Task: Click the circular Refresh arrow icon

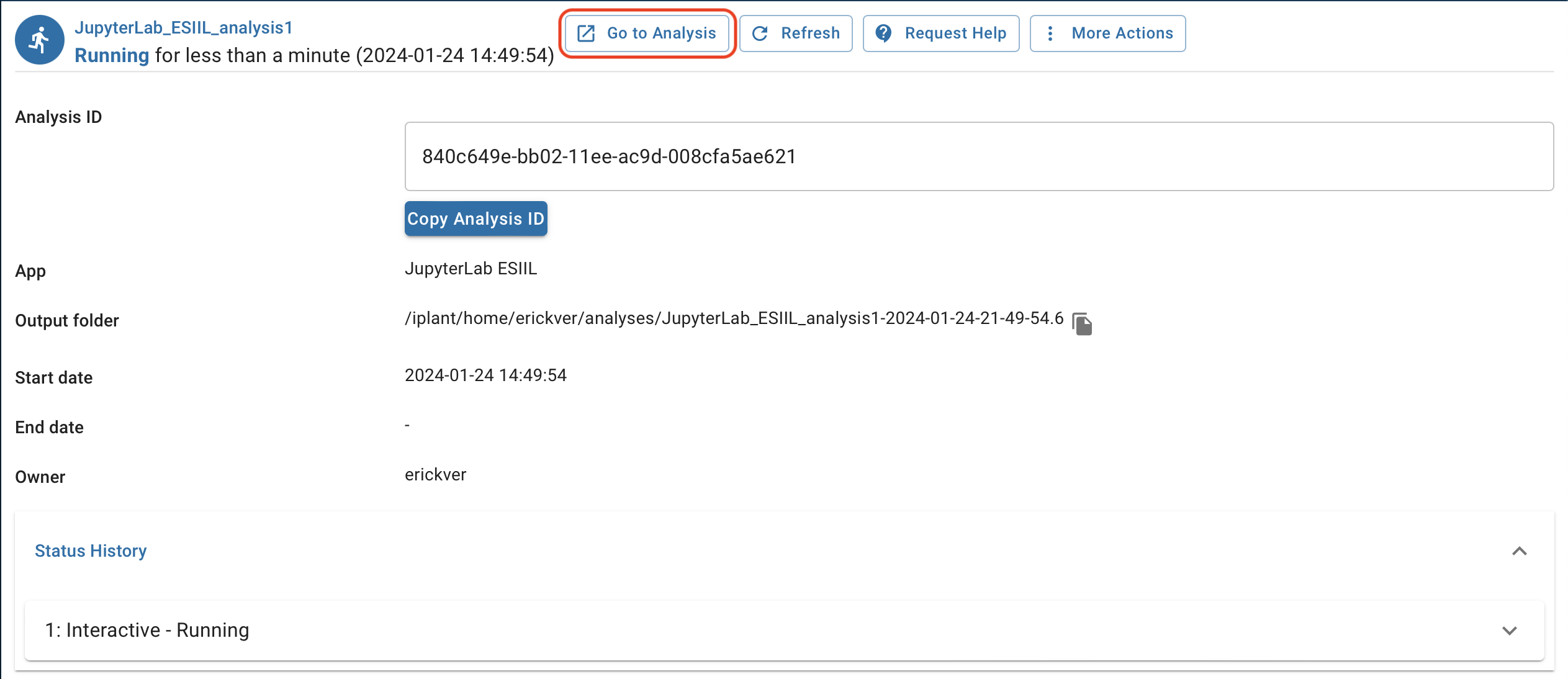Action: pyautogui.click(x=760, y=34)
